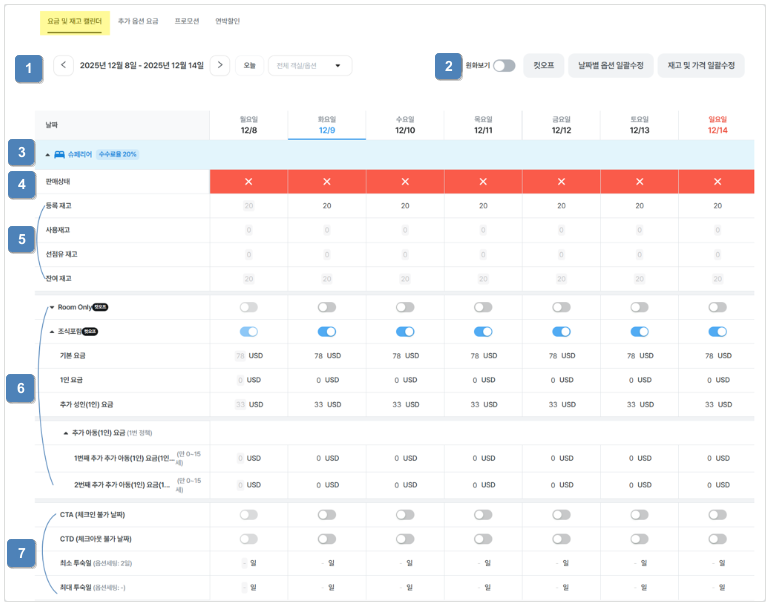Click the bed icon beside 슈페리어
This screenshot has height=607, width=770.
(x=60, y=155)
